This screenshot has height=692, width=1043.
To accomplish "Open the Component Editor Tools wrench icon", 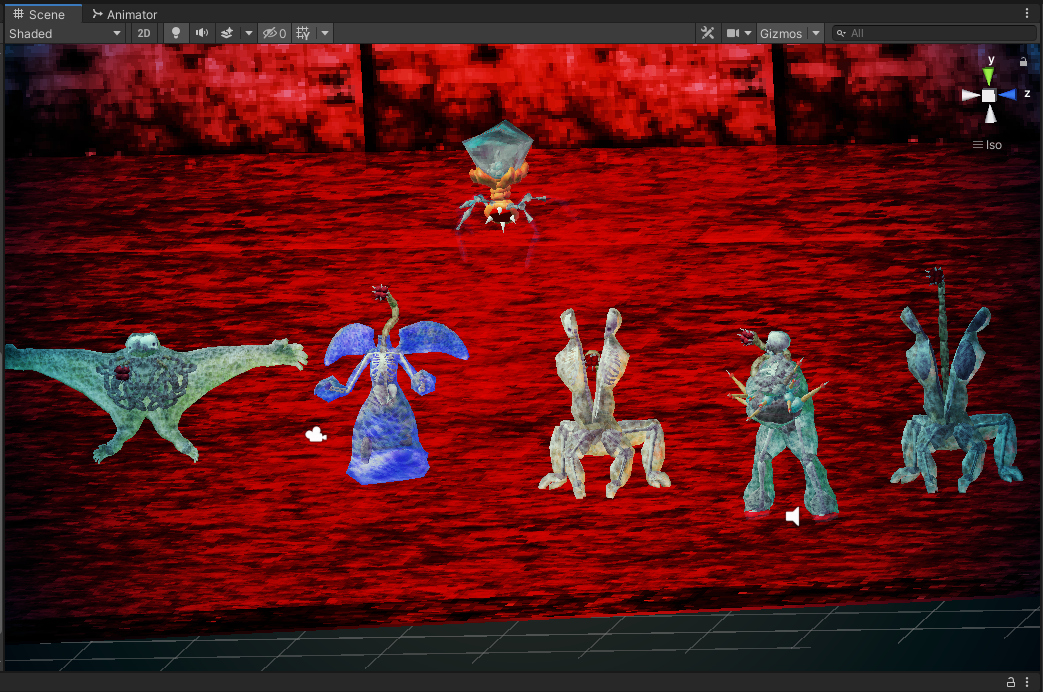I will click(x=708, y=33).
